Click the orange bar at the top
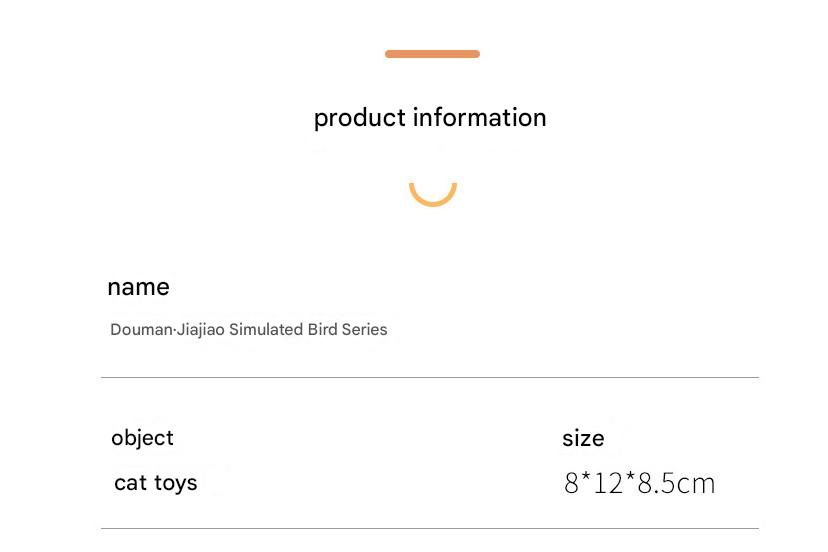Viewport: 828px width, 552px height. pos(432,54)
